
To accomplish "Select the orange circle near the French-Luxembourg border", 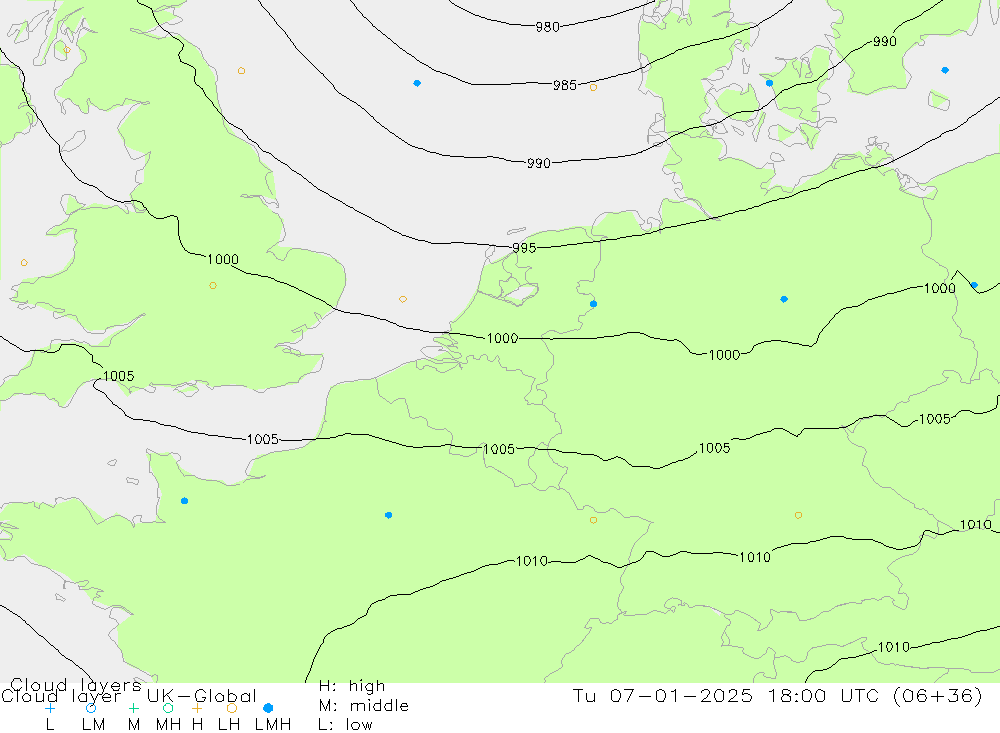I will 594,520.
